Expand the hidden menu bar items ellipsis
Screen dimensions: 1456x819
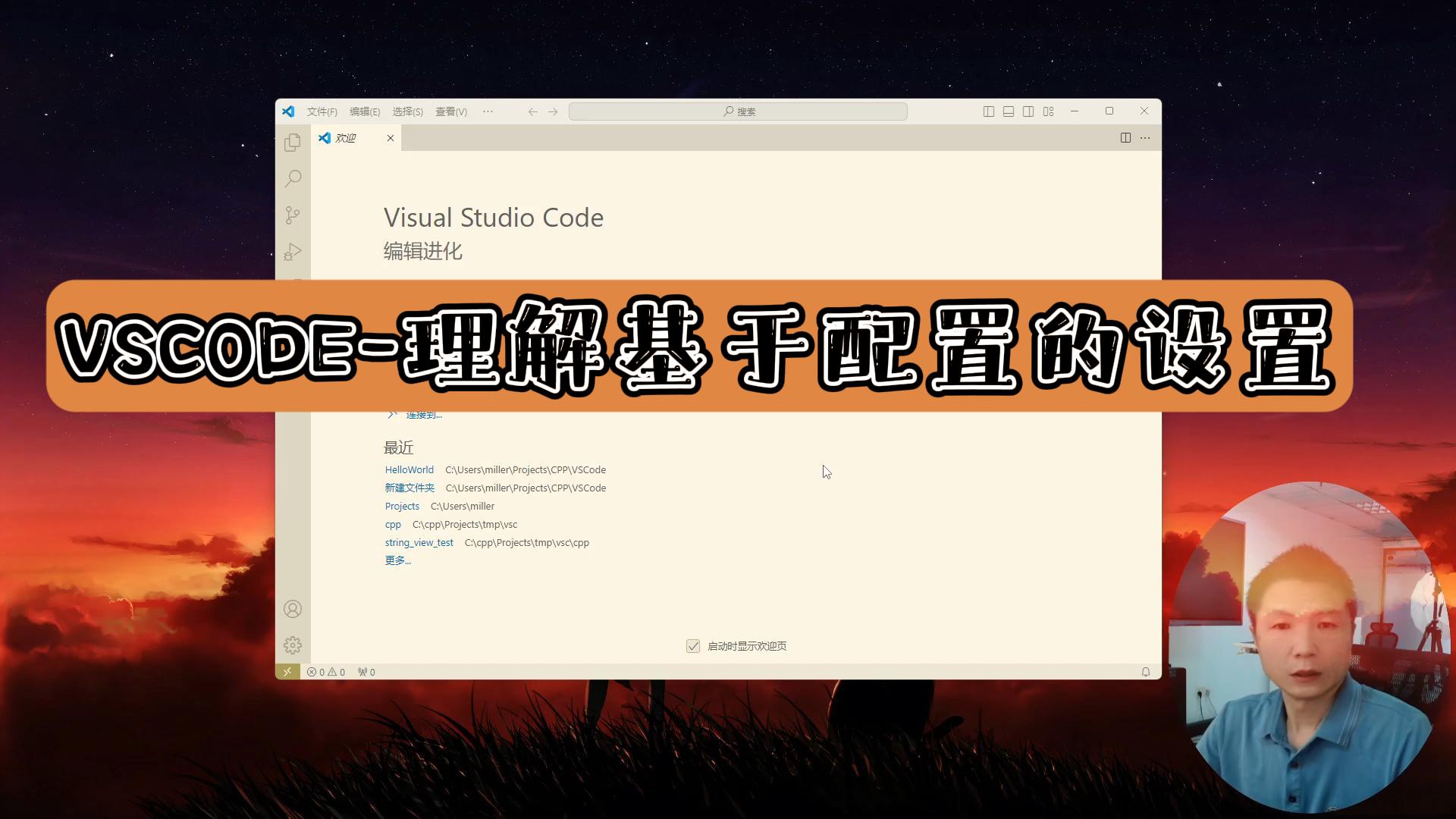pos(488,111)
